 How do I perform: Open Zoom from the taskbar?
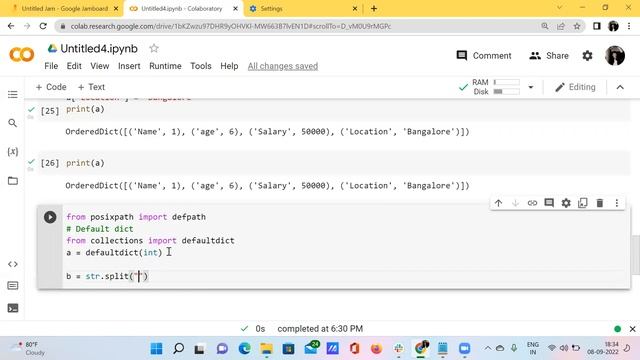(x=464, y=349)
